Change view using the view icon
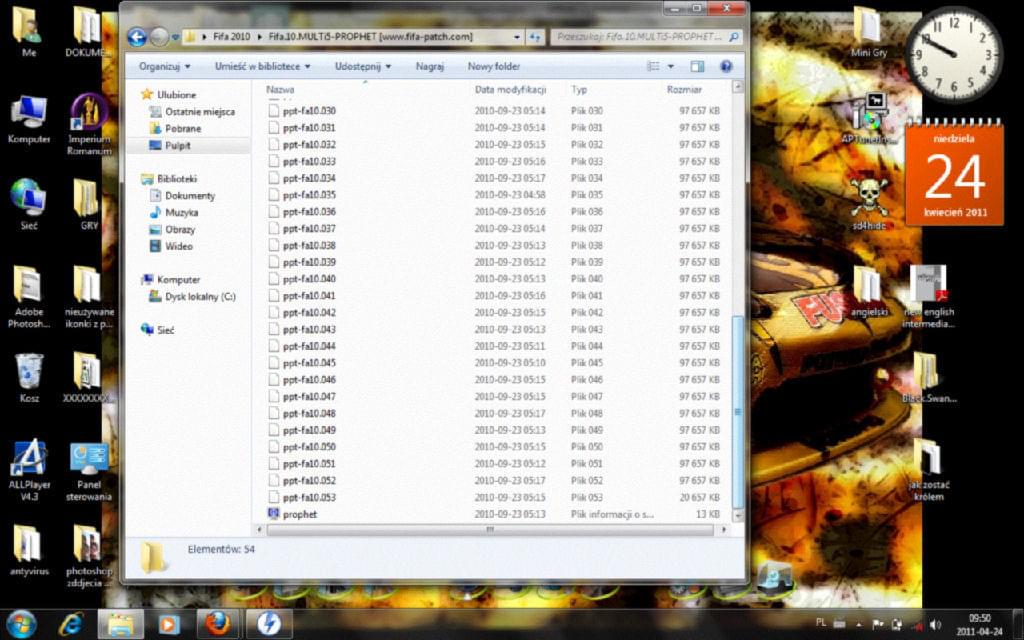1024x640 pixels. point(653,66)
